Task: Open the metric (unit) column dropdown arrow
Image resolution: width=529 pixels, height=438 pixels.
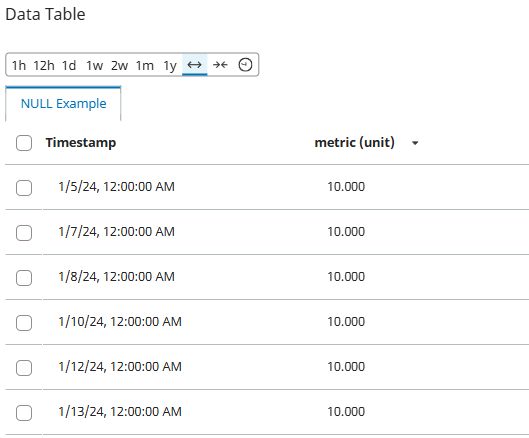Action: [415, 143]
